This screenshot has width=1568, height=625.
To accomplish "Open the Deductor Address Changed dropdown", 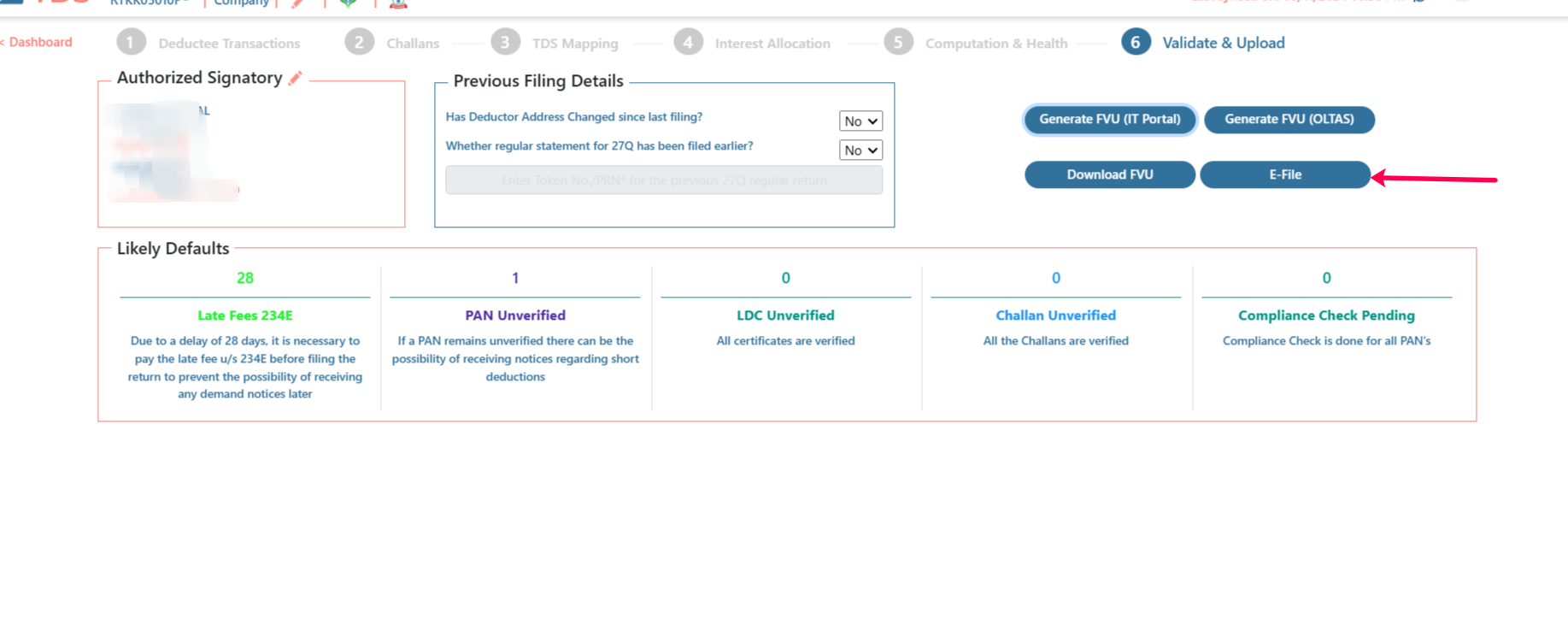I will coord(860,121).
